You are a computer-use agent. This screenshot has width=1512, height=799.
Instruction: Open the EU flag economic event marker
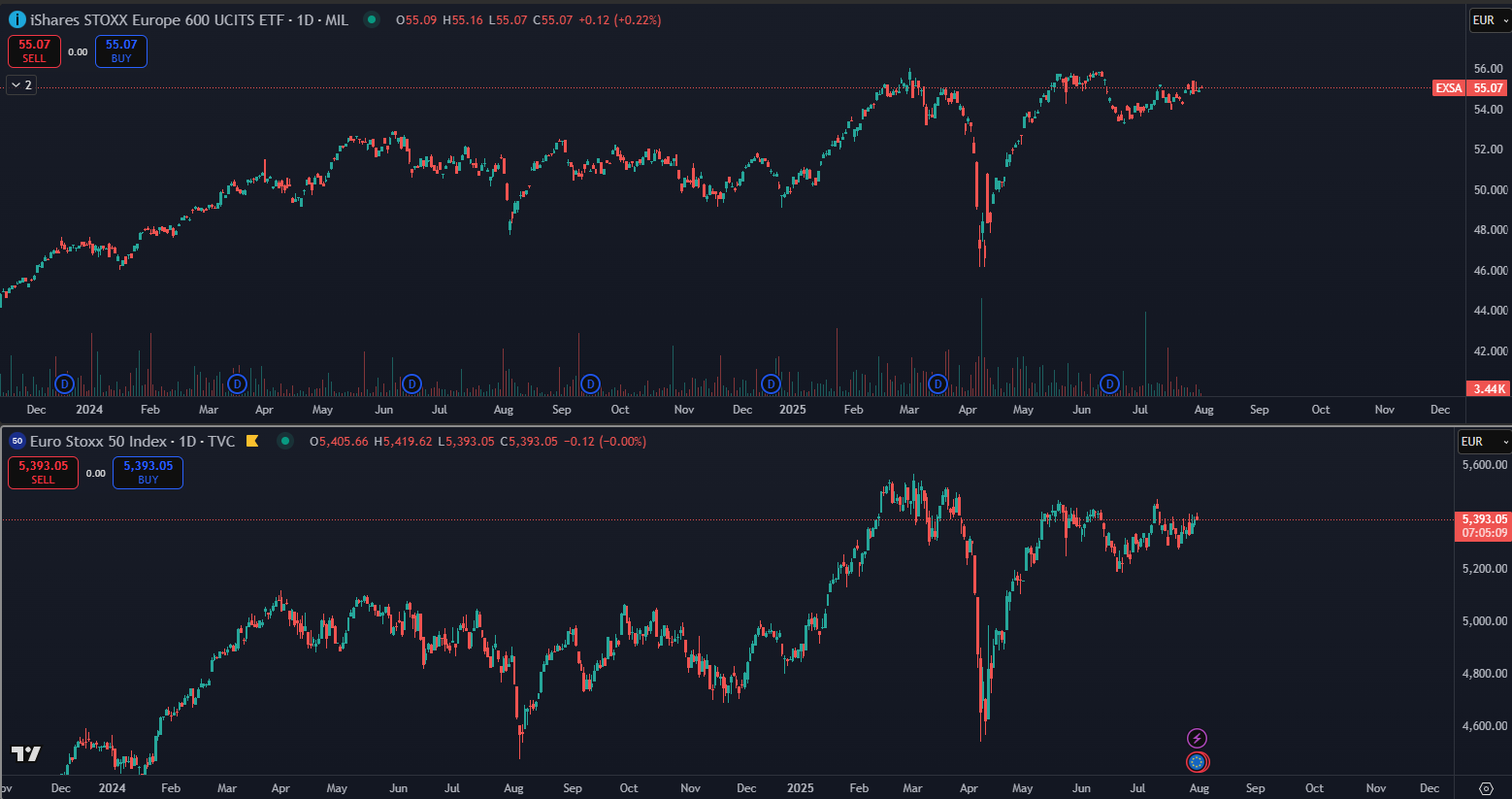pos(1197,762)
